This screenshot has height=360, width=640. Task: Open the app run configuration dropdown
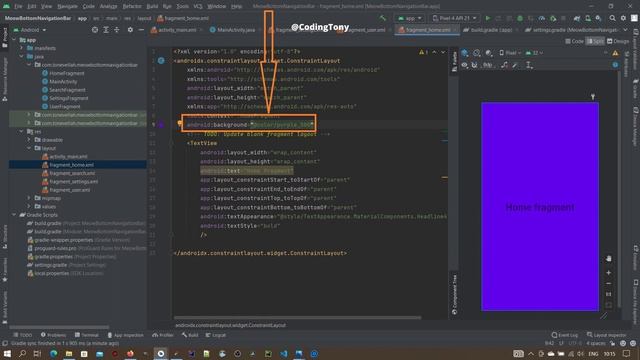(409, 18)
